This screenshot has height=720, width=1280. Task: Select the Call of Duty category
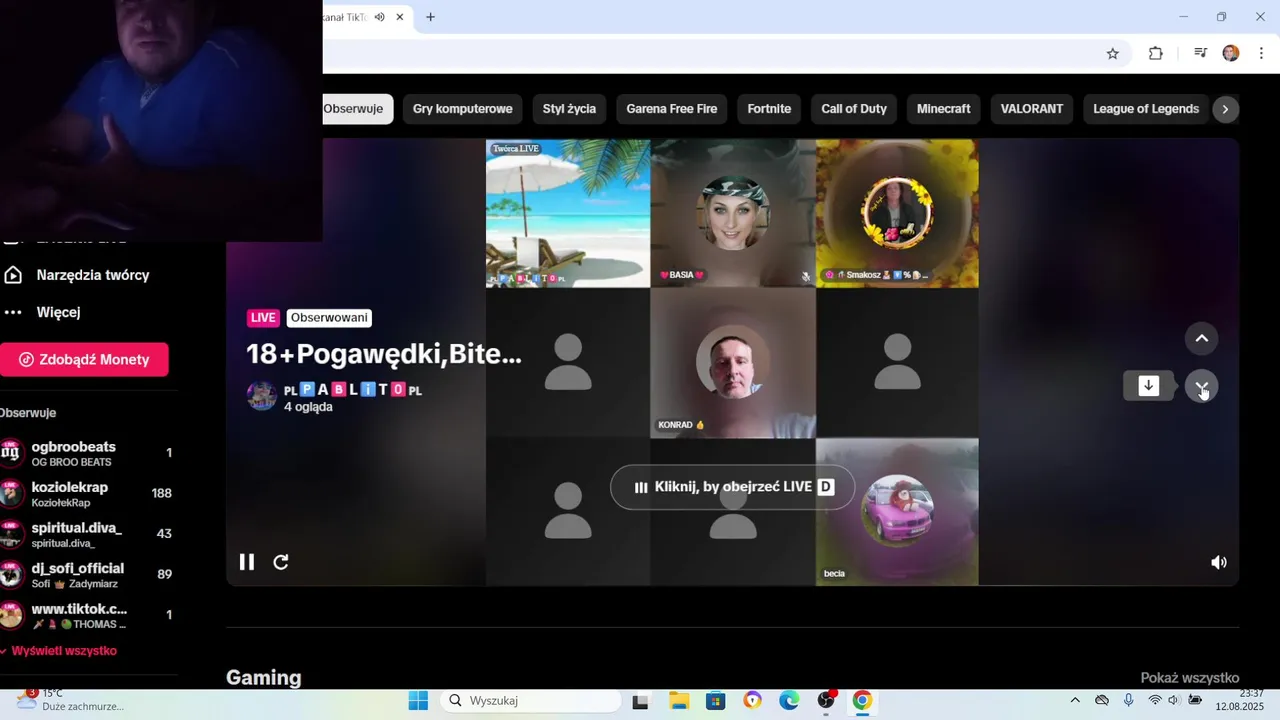[x=854, y=109]
